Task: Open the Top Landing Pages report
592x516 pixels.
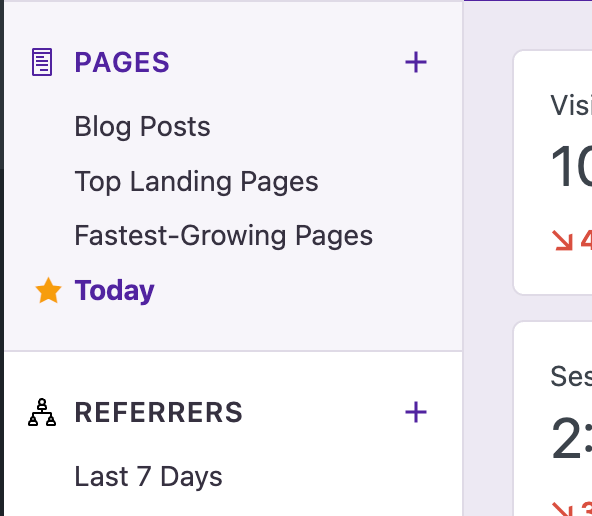Action: [196, 182]
